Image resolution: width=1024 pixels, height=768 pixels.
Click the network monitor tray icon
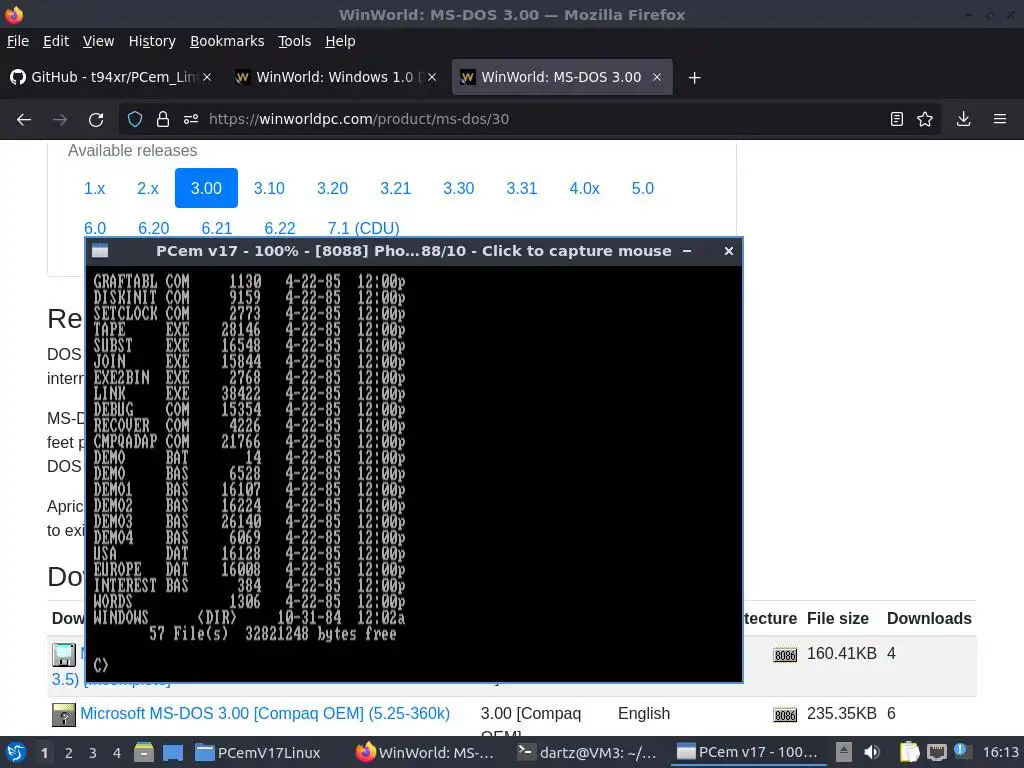pos(936,752)
